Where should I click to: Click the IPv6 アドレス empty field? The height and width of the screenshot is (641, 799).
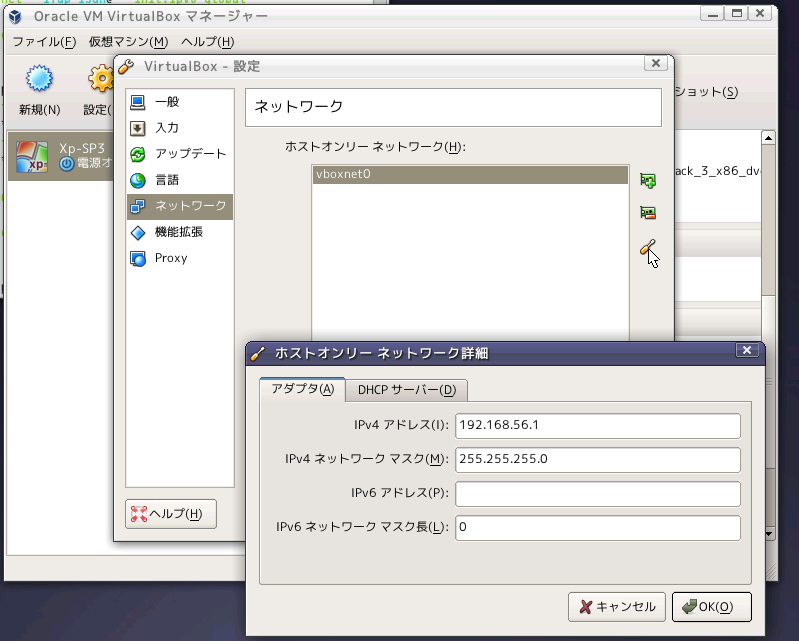[x=597, y=493]
